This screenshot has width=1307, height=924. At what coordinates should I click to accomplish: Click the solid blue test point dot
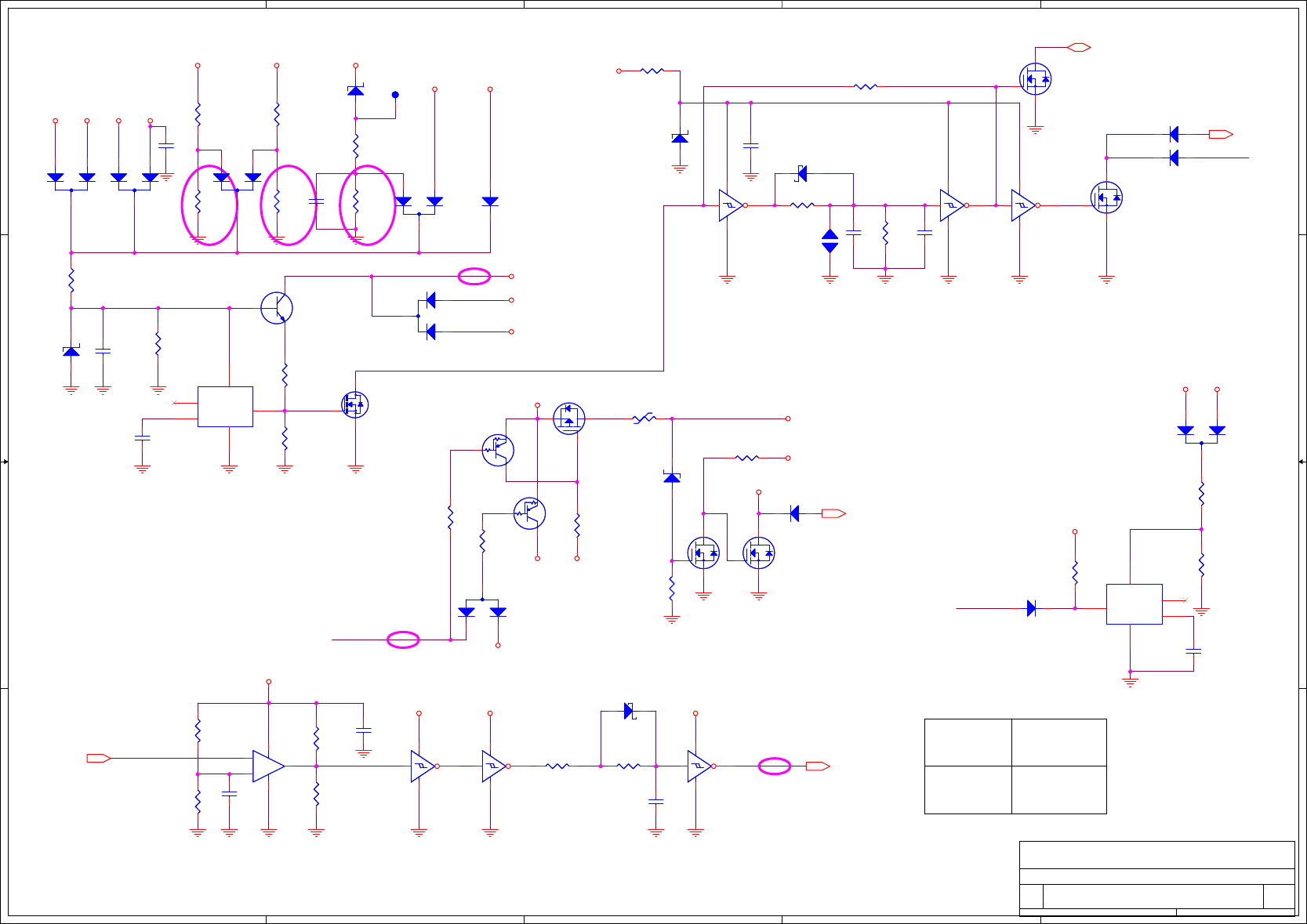click(395, 95)
